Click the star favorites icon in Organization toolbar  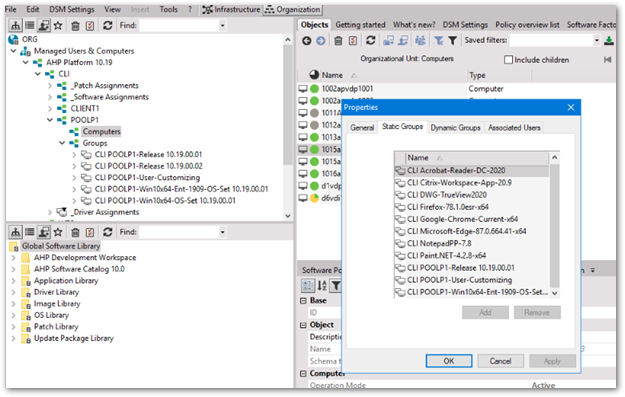58,26
